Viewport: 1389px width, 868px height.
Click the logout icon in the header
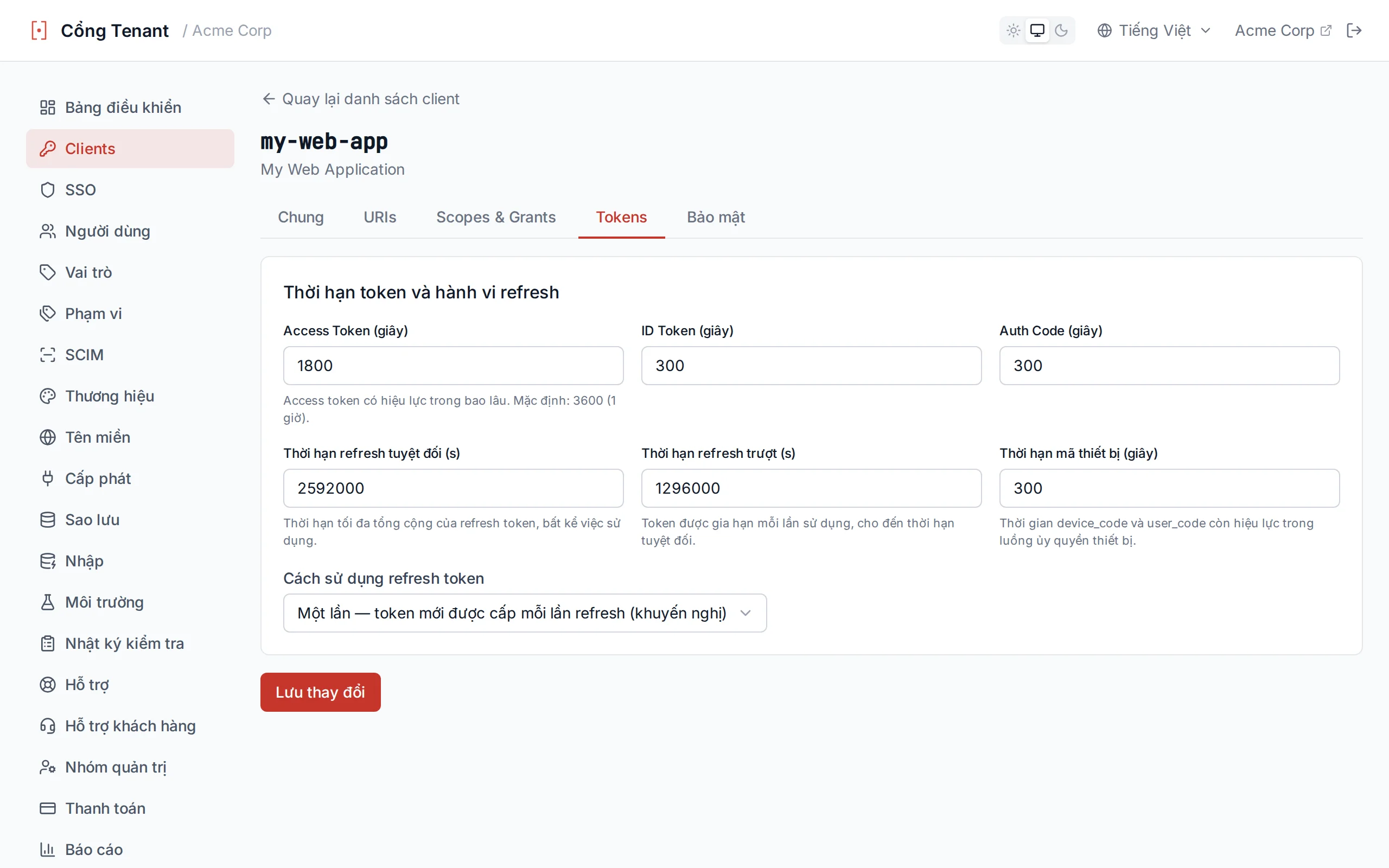coord(1353,30)
